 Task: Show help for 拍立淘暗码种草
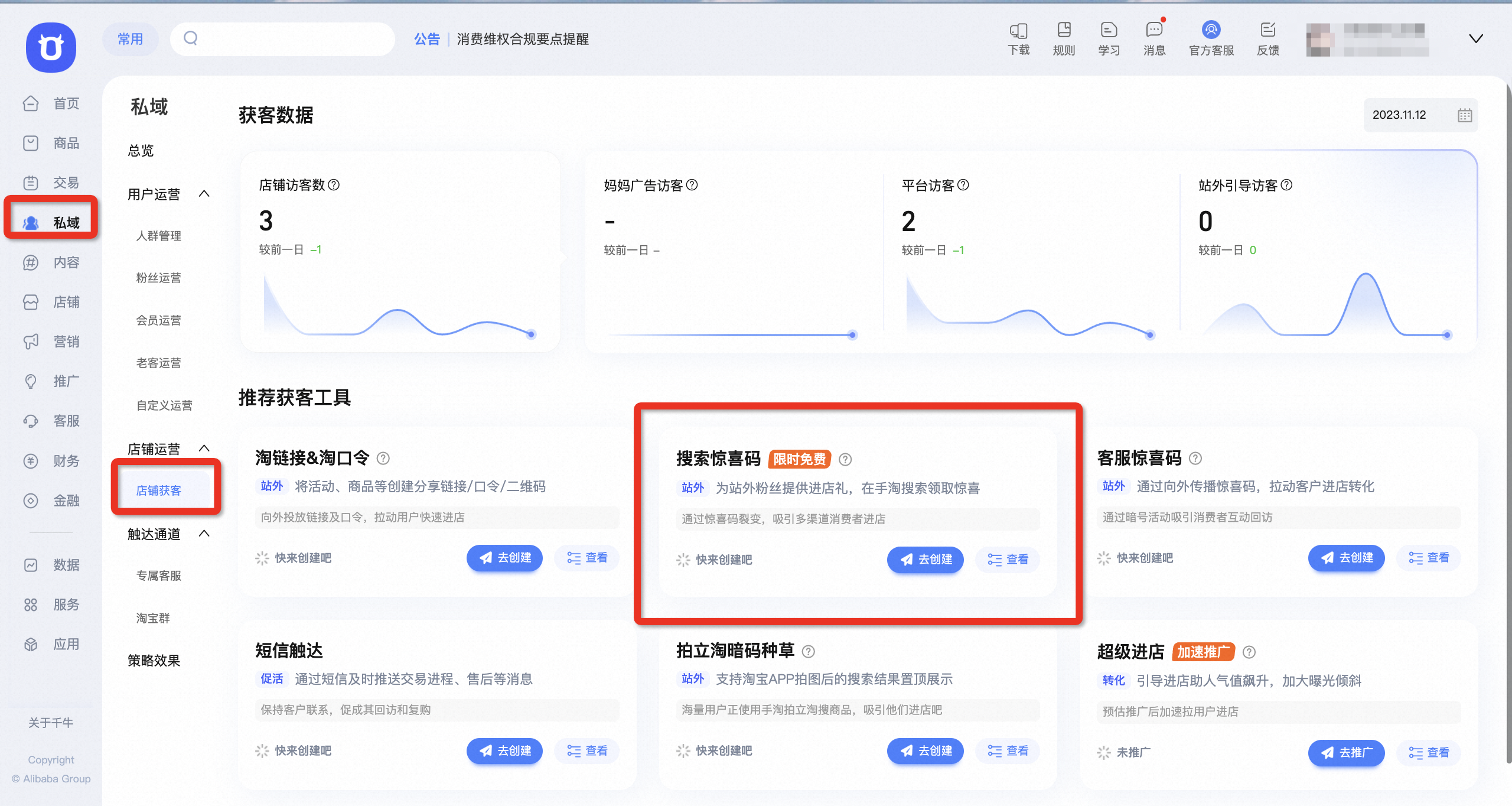click(x=809, y=651)
